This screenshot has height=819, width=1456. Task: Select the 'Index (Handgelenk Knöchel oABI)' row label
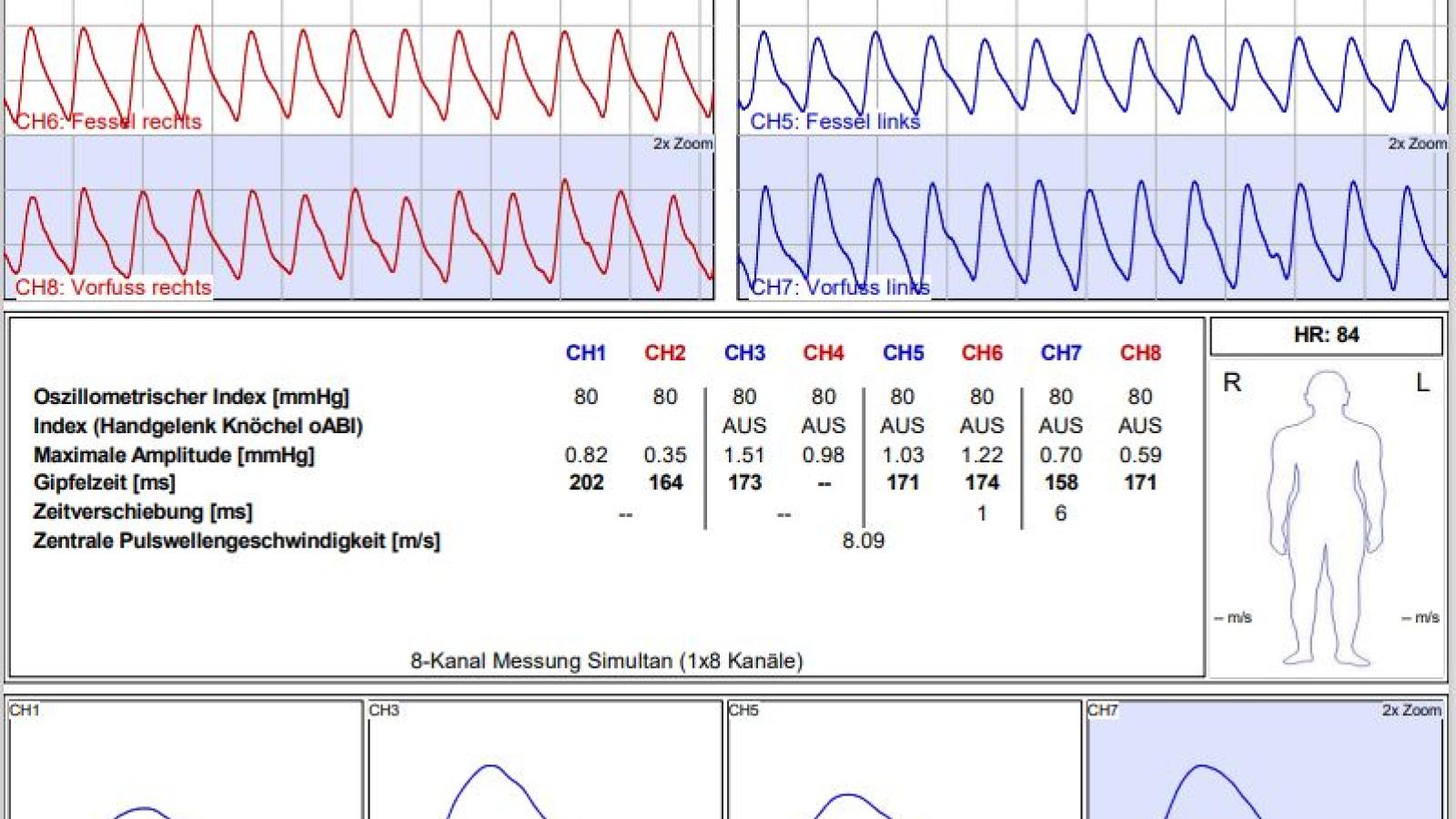(197, 426)
